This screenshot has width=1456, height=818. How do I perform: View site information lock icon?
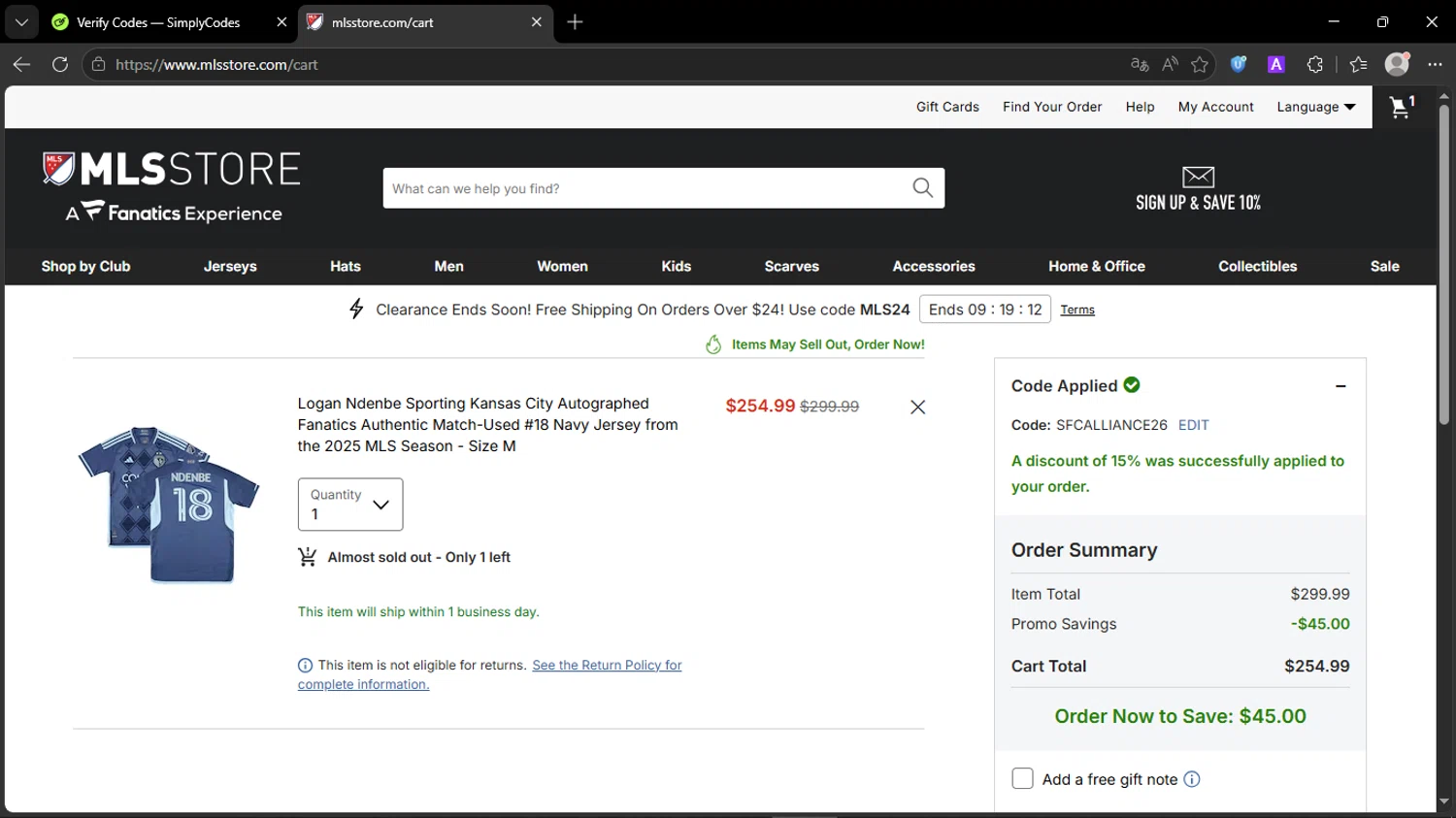(x=98, y=65)
